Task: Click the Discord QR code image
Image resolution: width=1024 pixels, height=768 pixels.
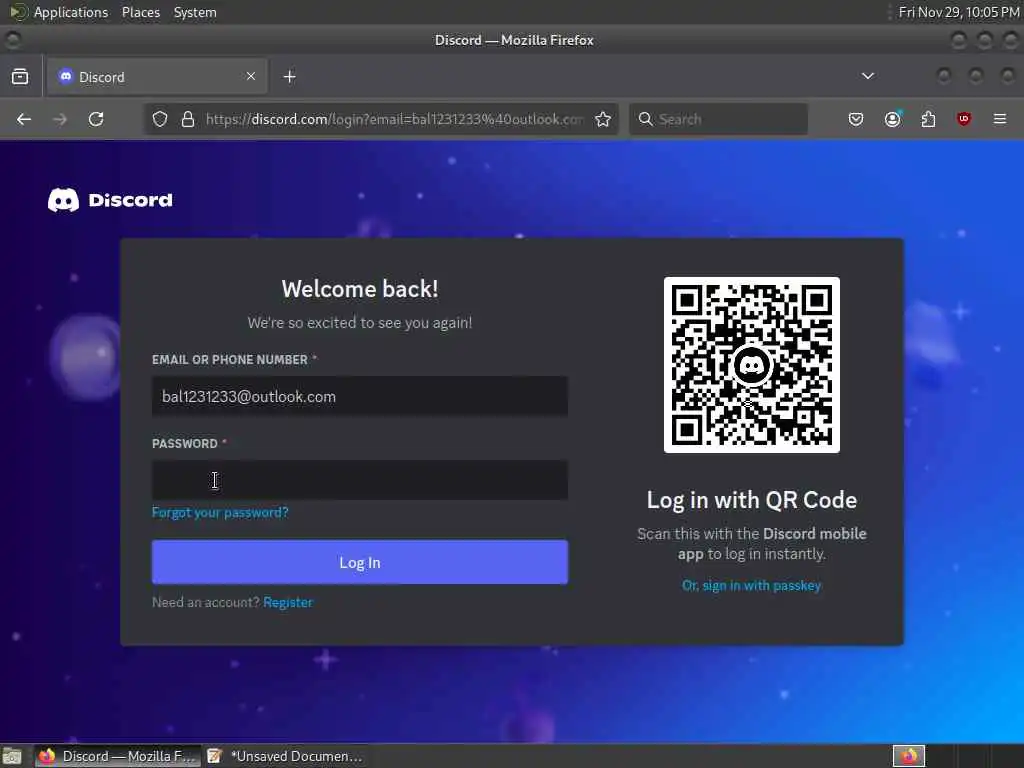Action: pos(752,364)
